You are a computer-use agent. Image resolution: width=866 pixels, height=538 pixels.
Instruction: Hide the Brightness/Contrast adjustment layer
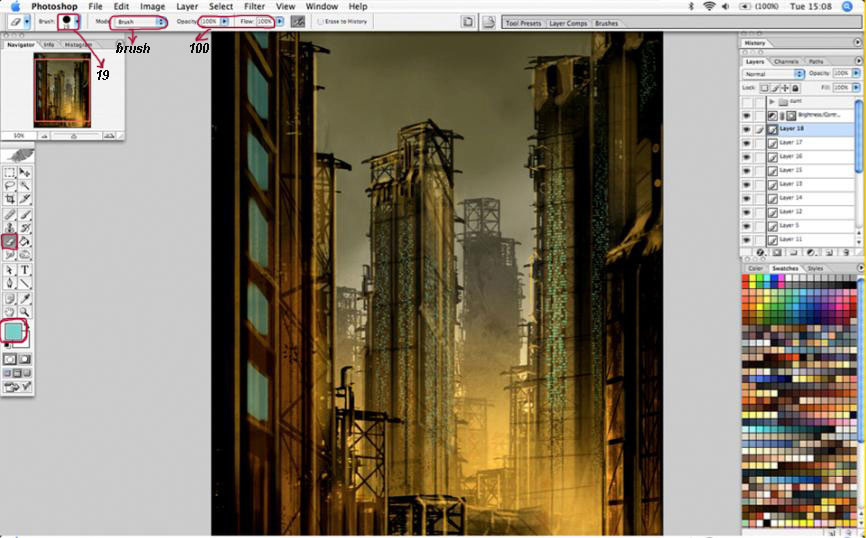pyautogui.click(x=747, y=115)
